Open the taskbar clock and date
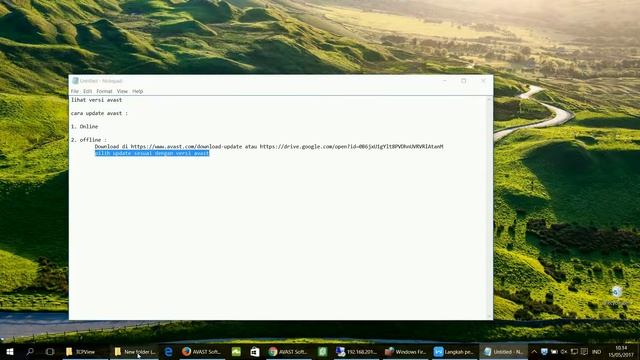This screenshot has width=640, height=360. pos(621,351)
